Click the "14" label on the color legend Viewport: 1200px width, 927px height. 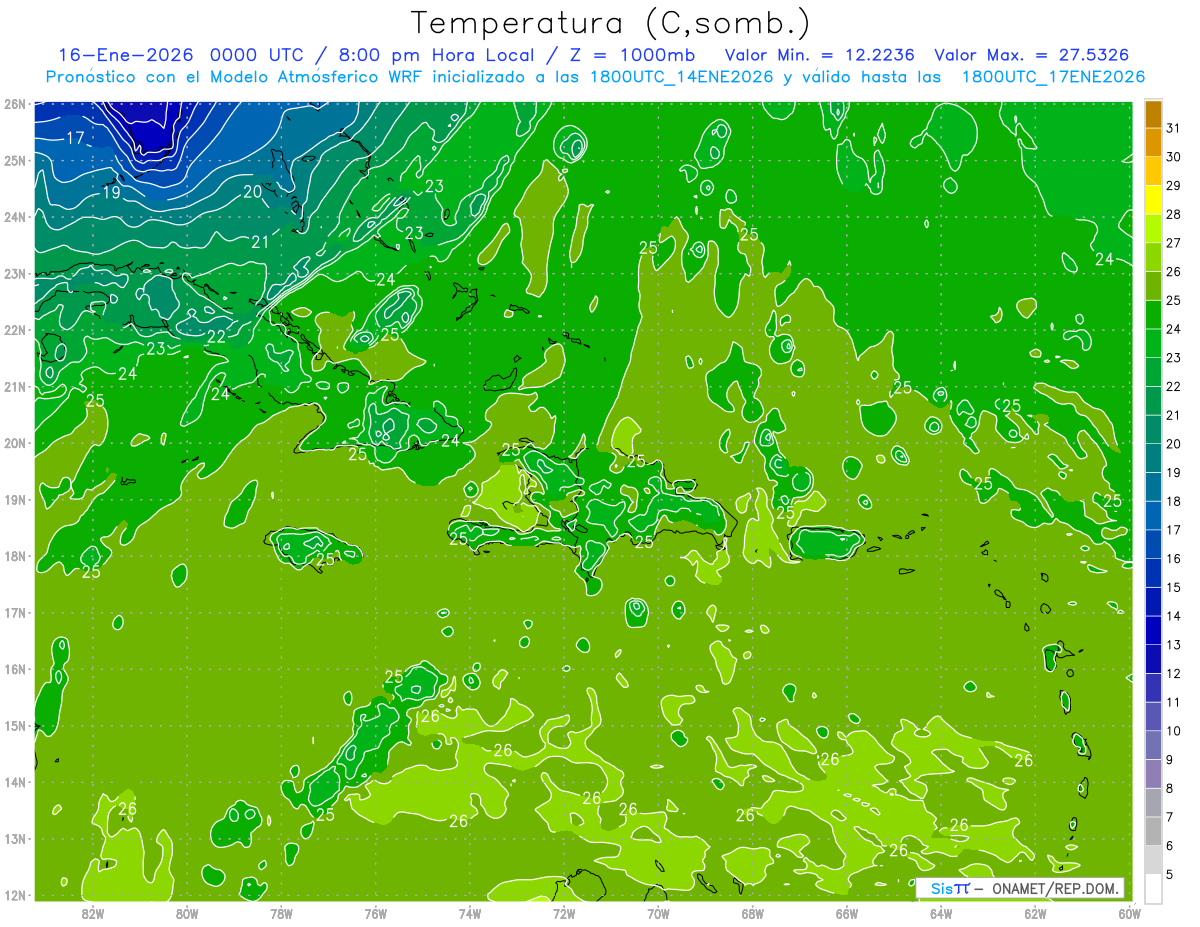point(1173,616)
